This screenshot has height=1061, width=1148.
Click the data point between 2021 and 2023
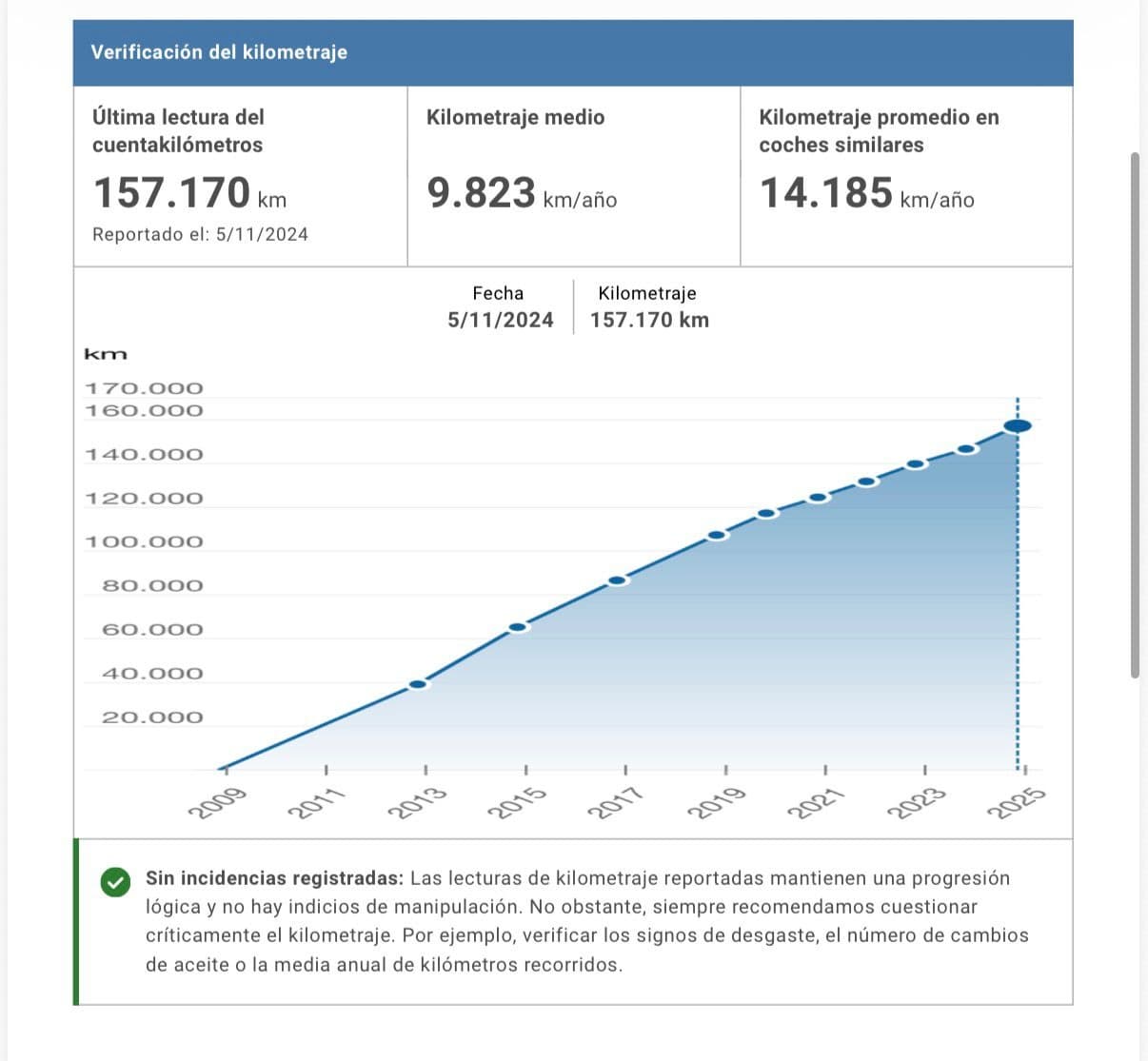[866, 481]
